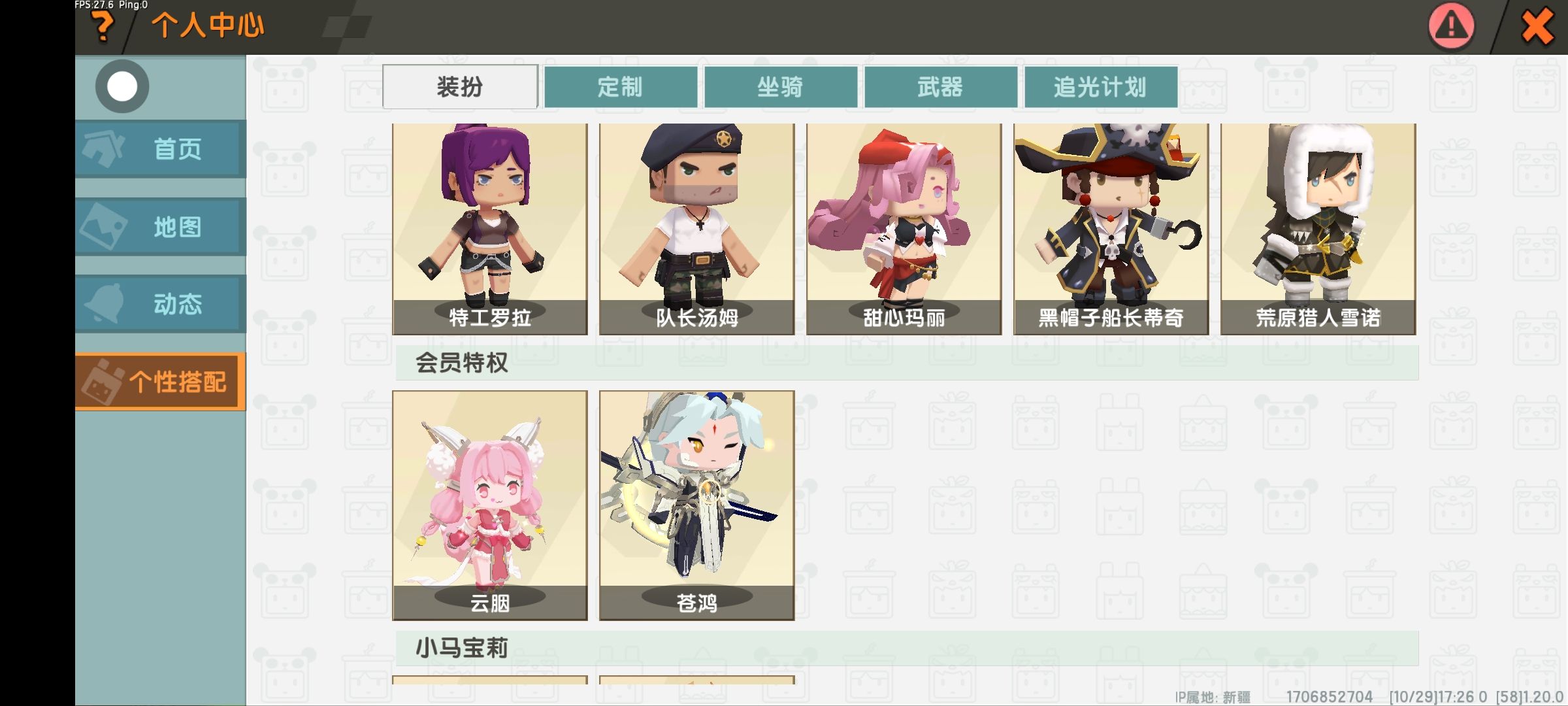Switch to the 追光计划 tab
1568x706 pixels.
1100,86
